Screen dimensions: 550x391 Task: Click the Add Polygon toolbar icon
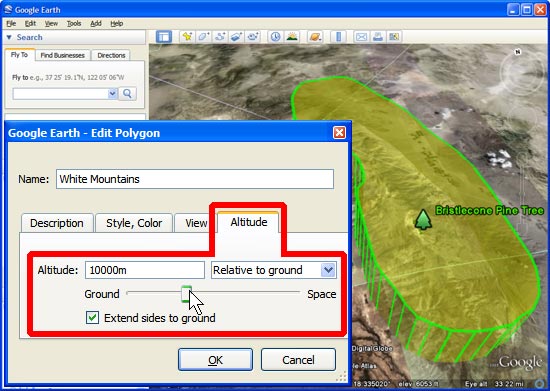click(203, 36)
